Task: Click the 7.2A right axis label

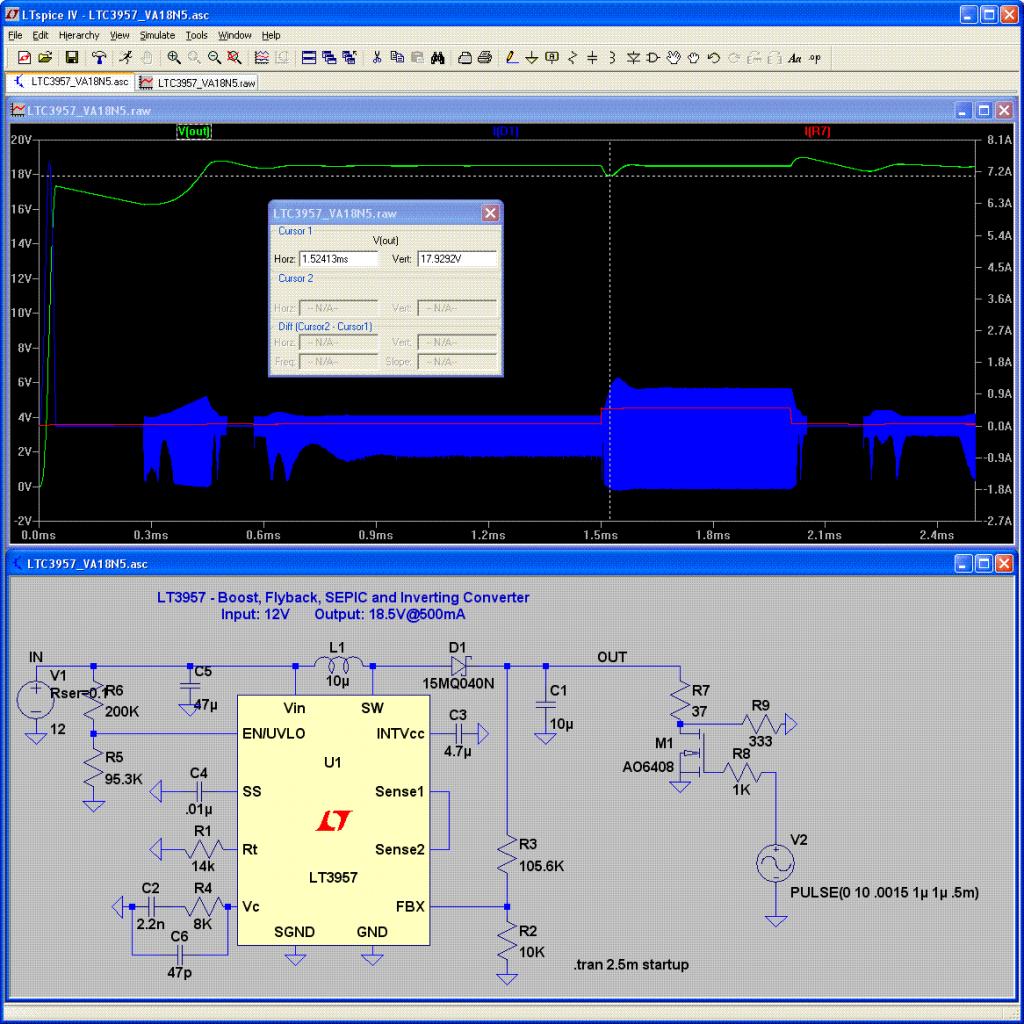Action: (999, 171)
